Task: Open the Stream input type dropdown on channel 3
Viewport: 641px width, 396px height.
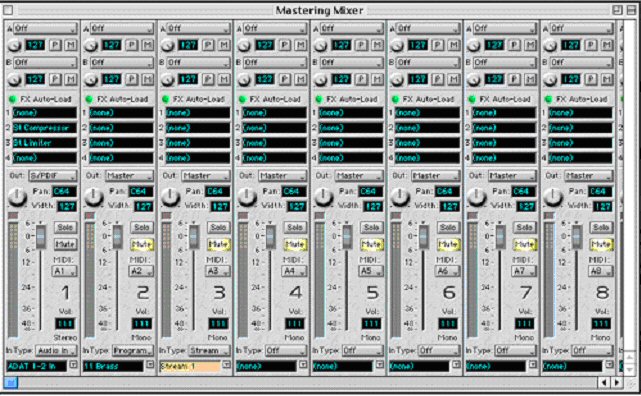Action: point(209,351)
